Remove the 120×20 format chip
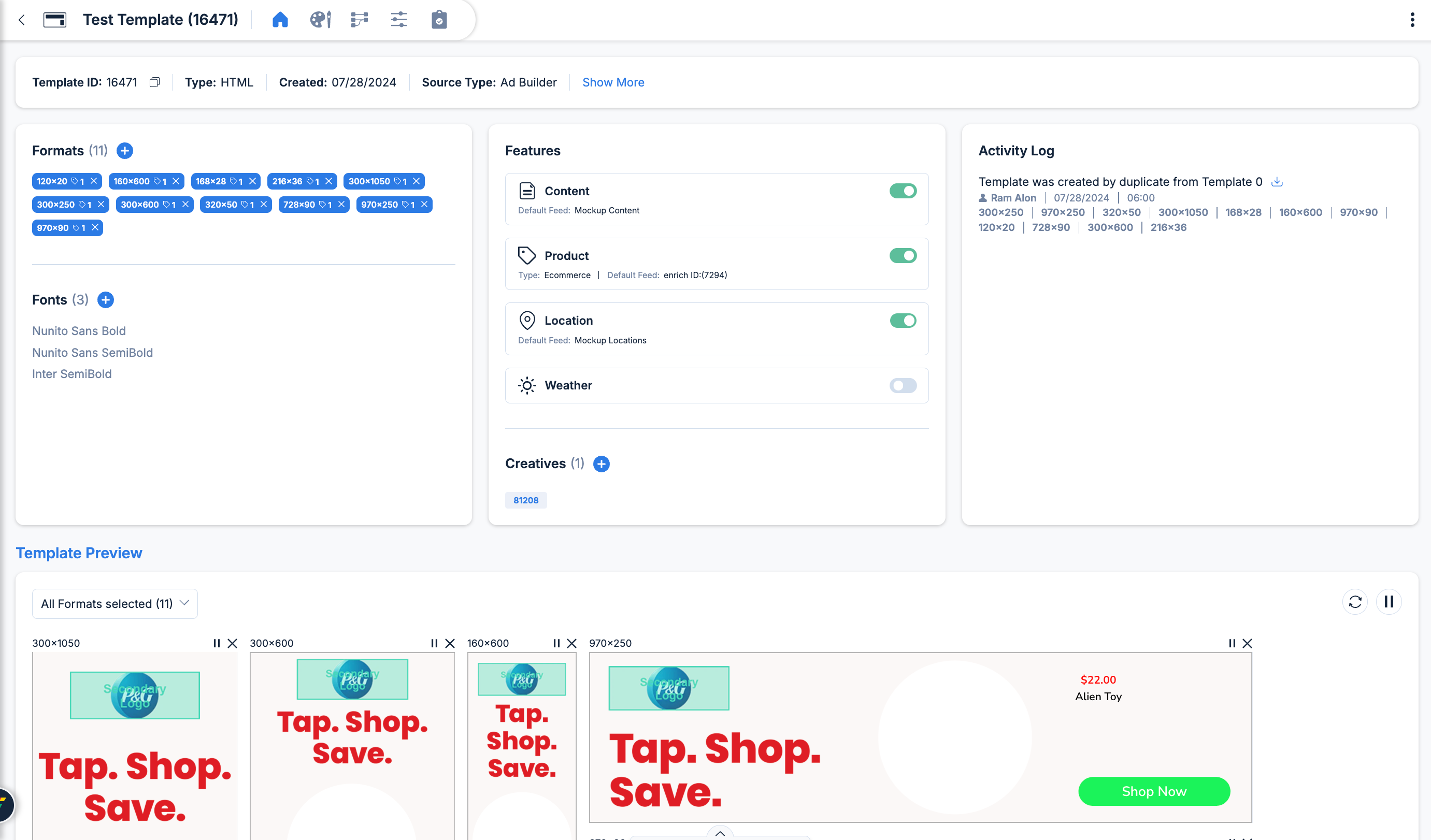The height and width of the screenshot is (840, 1431). pos(94,181)
